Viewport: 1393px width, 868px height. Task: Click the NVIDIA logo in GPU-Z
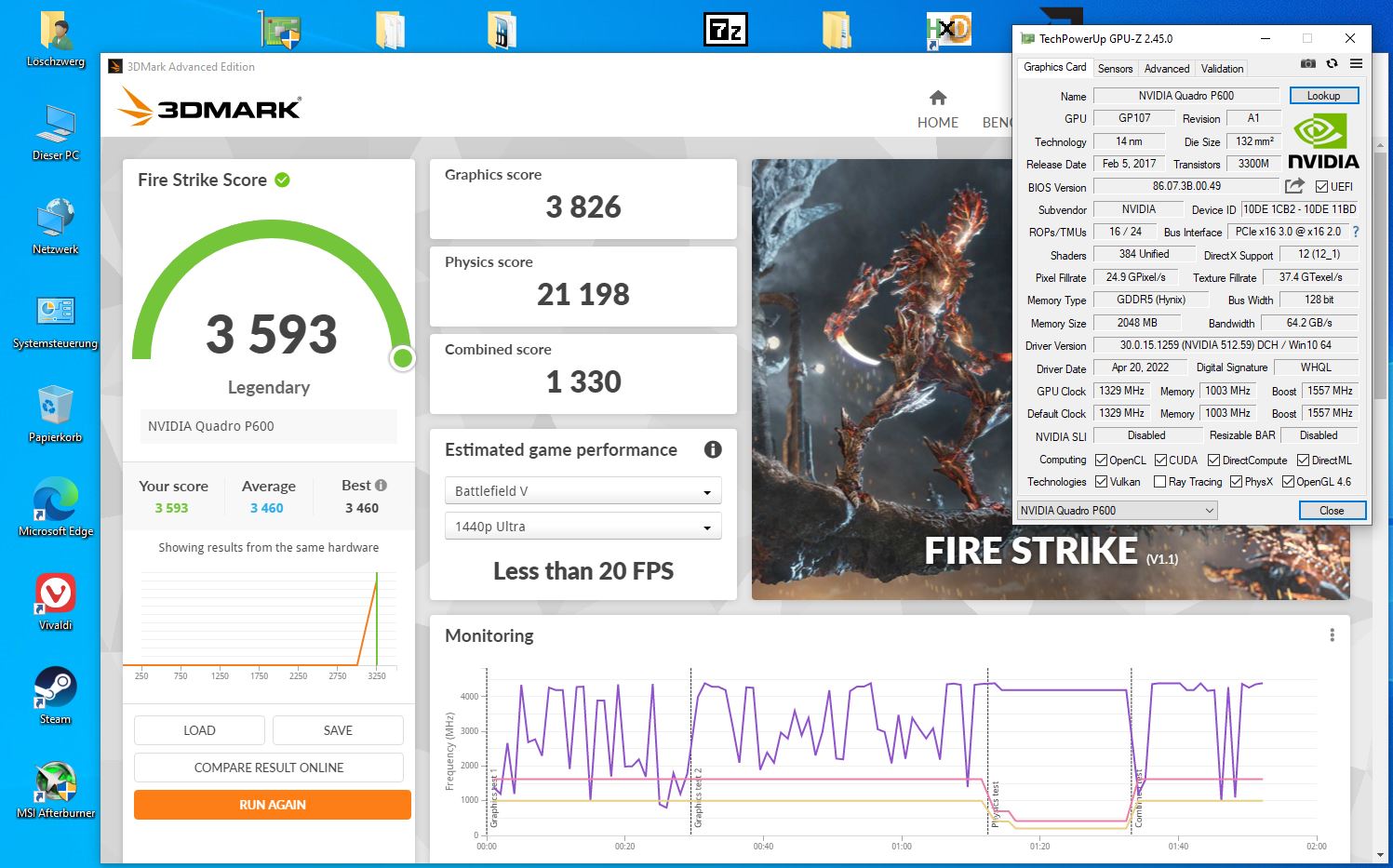1323,141
